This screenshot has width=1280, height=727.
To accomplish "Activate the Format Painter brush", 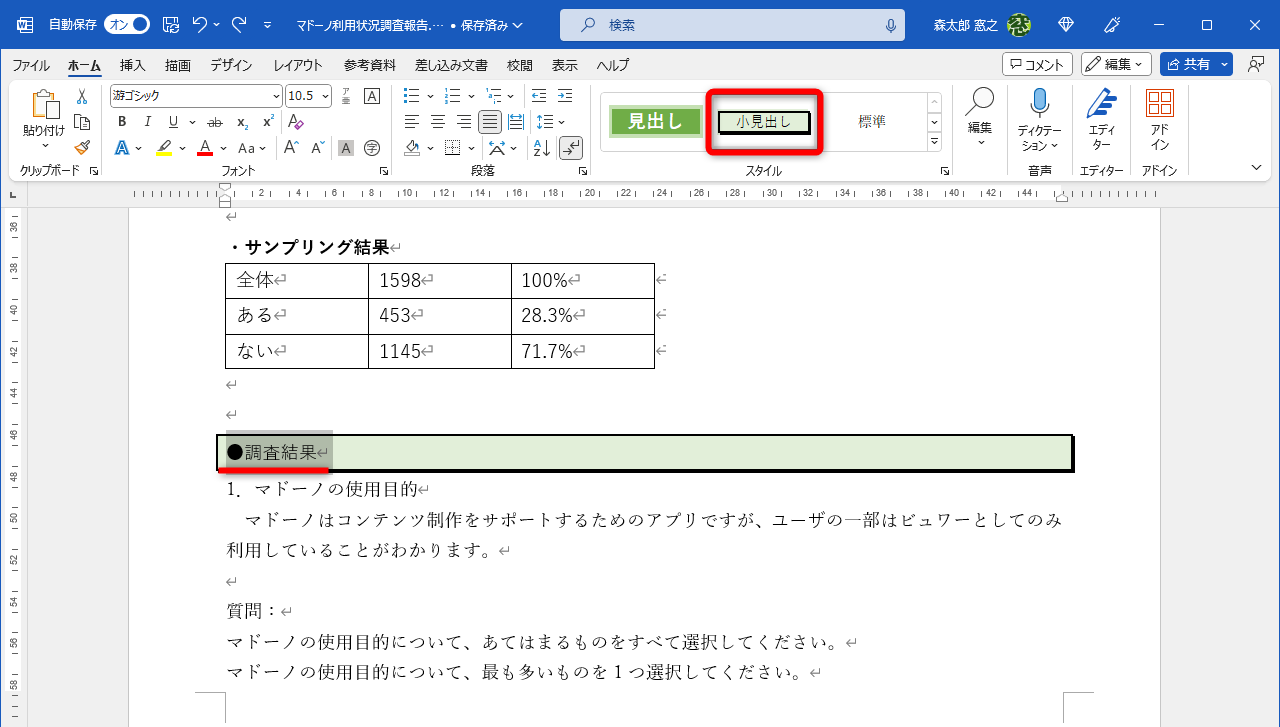I will (x=82, y=147).
